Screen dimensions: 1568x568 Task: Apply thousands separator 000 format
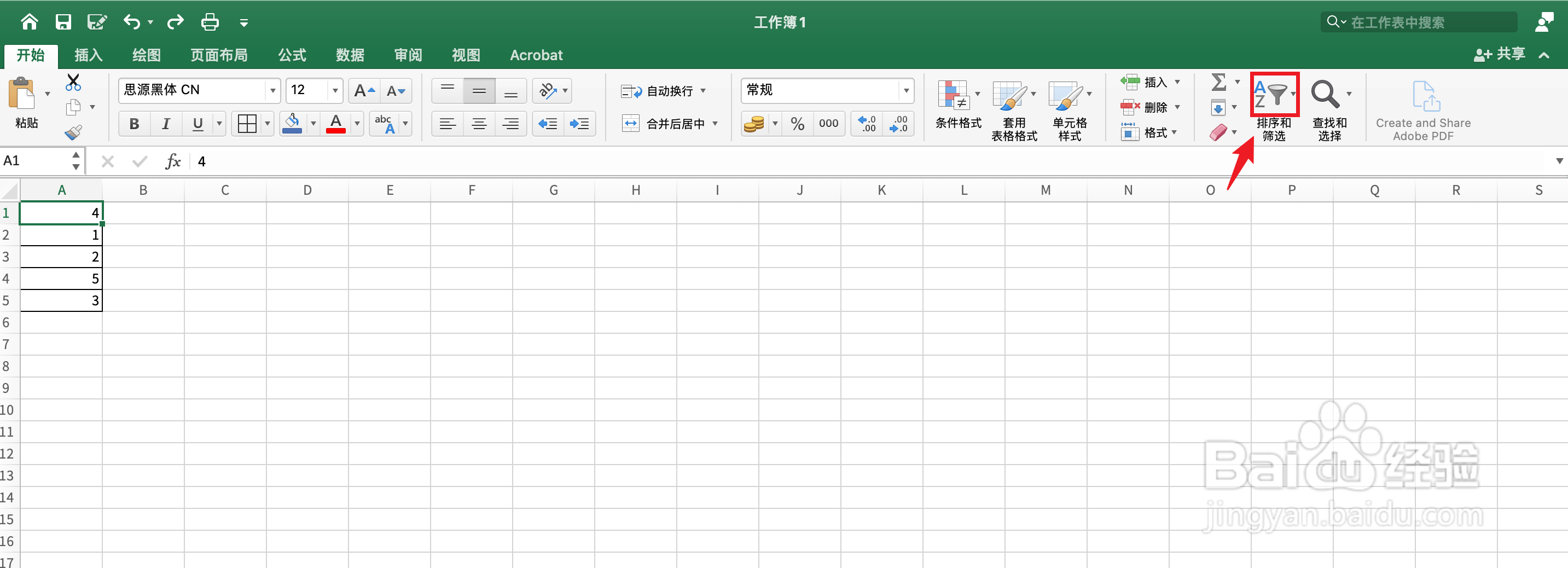click(x=828, y=124)
